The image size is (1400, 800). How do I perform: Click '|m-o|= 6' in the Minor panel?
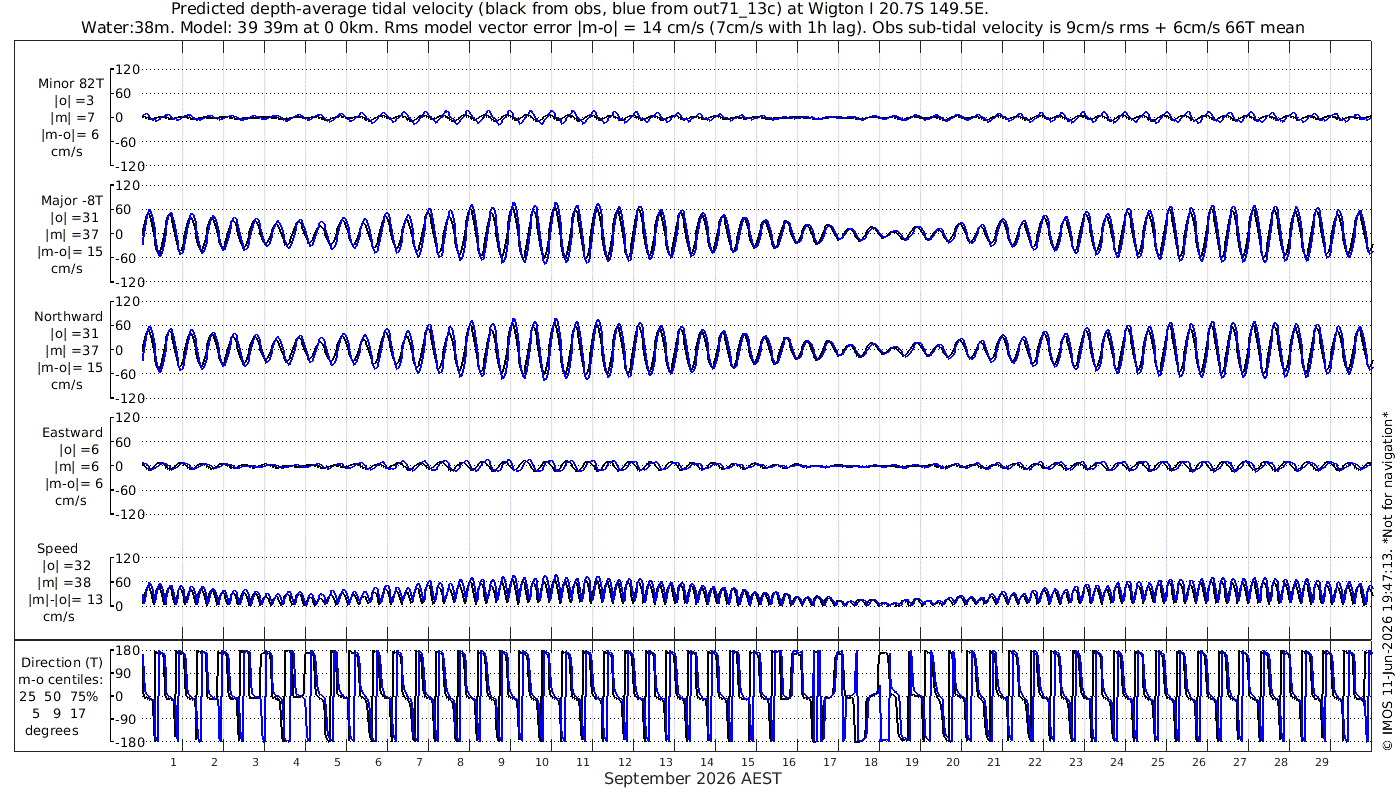pyautogui.click(x=70, y=135)
